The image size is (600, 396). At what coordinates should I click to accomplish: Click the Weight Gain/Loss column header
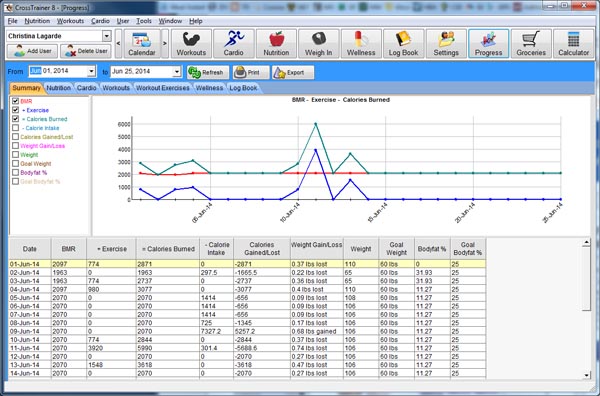316,249
